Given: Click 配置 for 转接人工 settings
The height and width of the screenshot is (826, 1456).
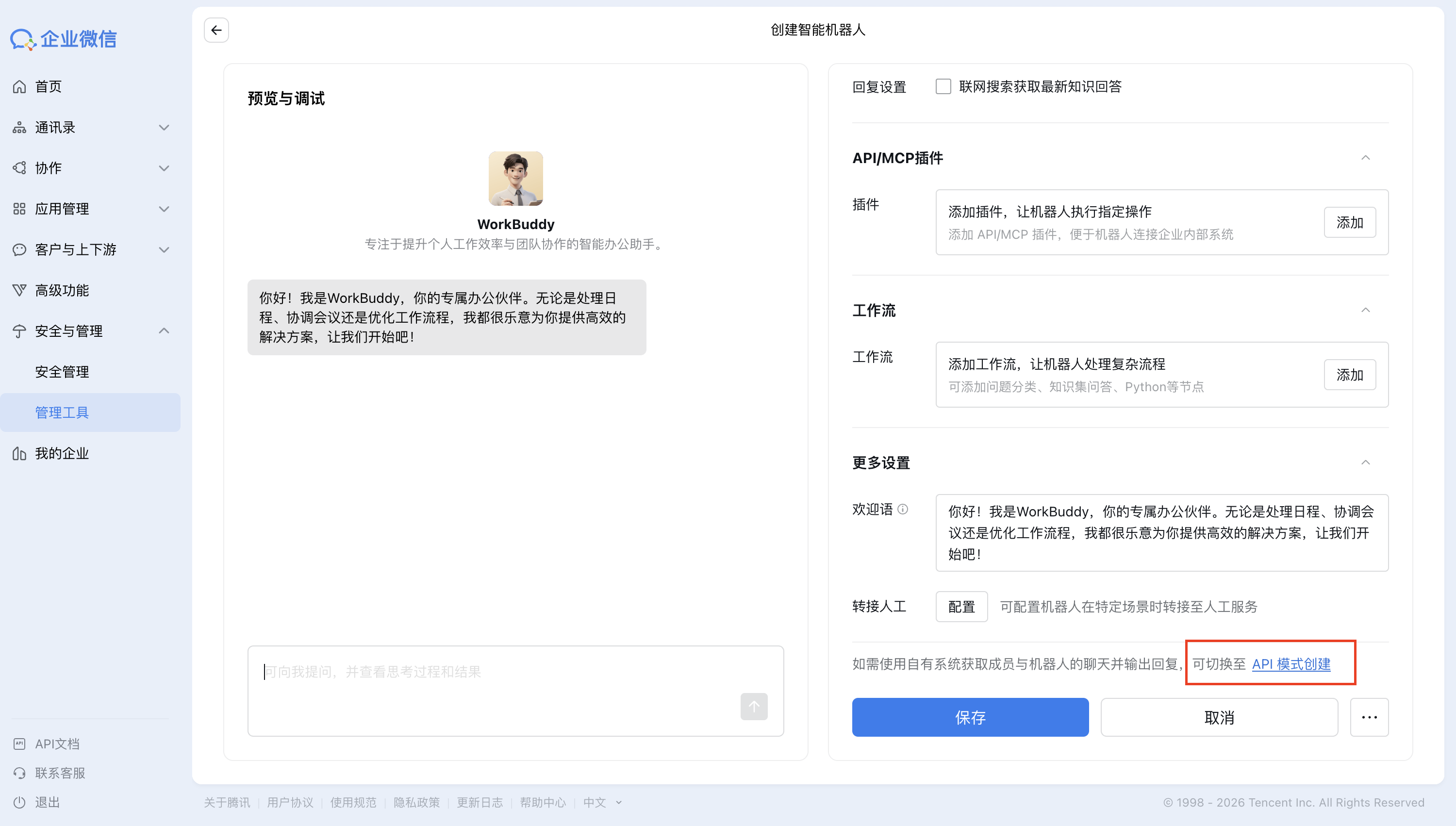Looking at the screenshot, I should (x=961, y=607).
